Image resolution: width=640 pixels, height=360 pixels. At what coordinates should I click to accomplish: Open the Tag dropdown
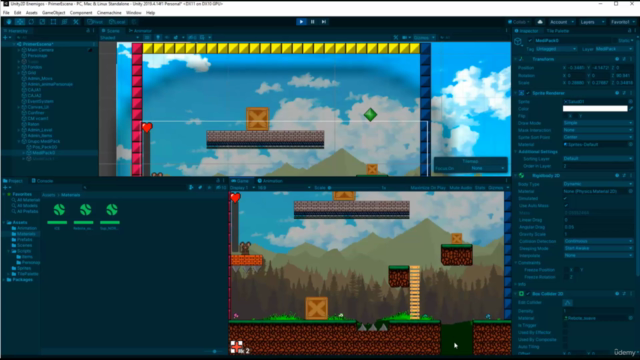pos(556,49)
